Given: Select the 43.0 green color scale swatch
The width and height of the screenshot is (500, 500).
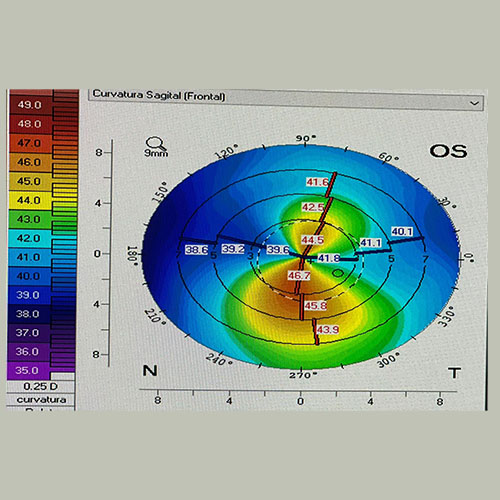Looking at the screenshot, I should coord(29,219).
